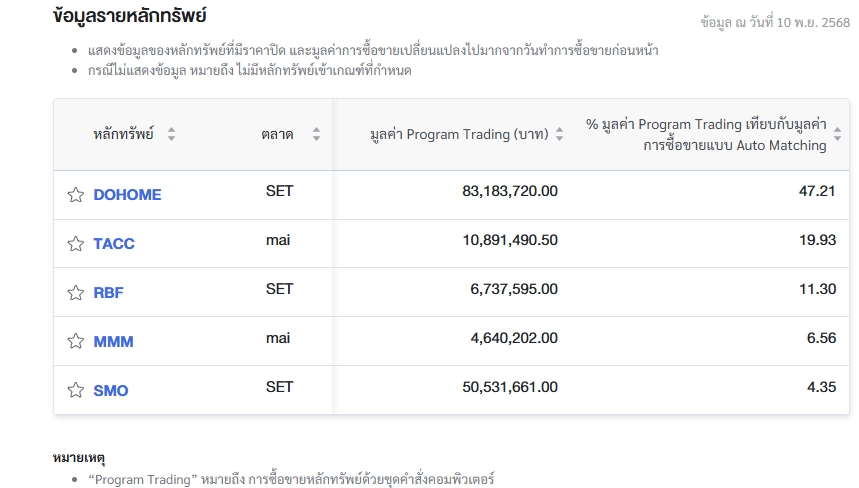This screenshot has height=488, width=859.
Task: Sort table using ตลาด column arrows
Action: [316, 134]
